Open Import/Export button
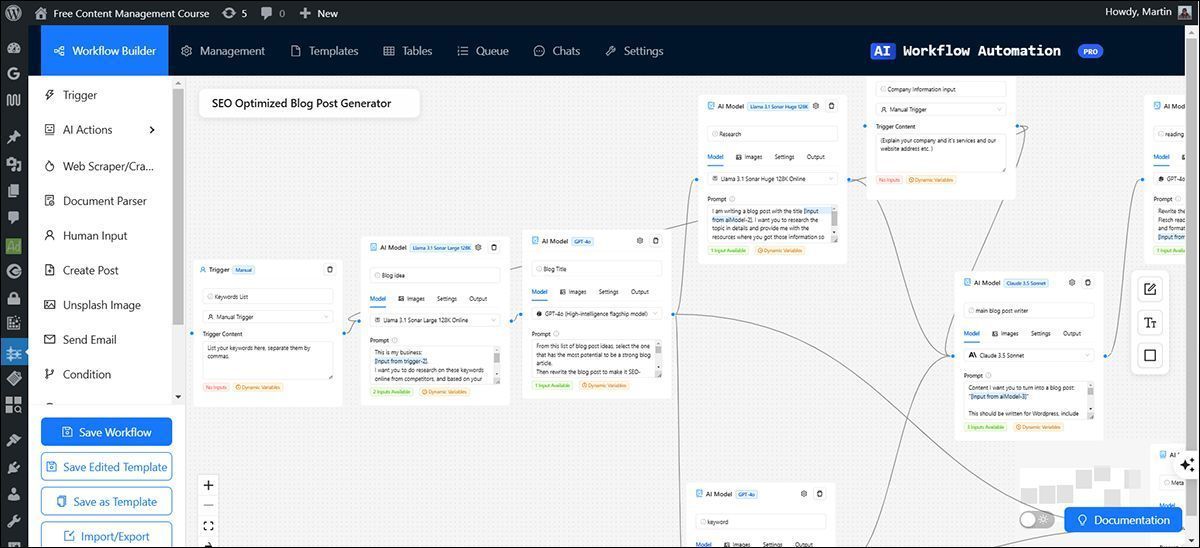Viewport: 1200px width, 548px height. (x=106, y=535)
